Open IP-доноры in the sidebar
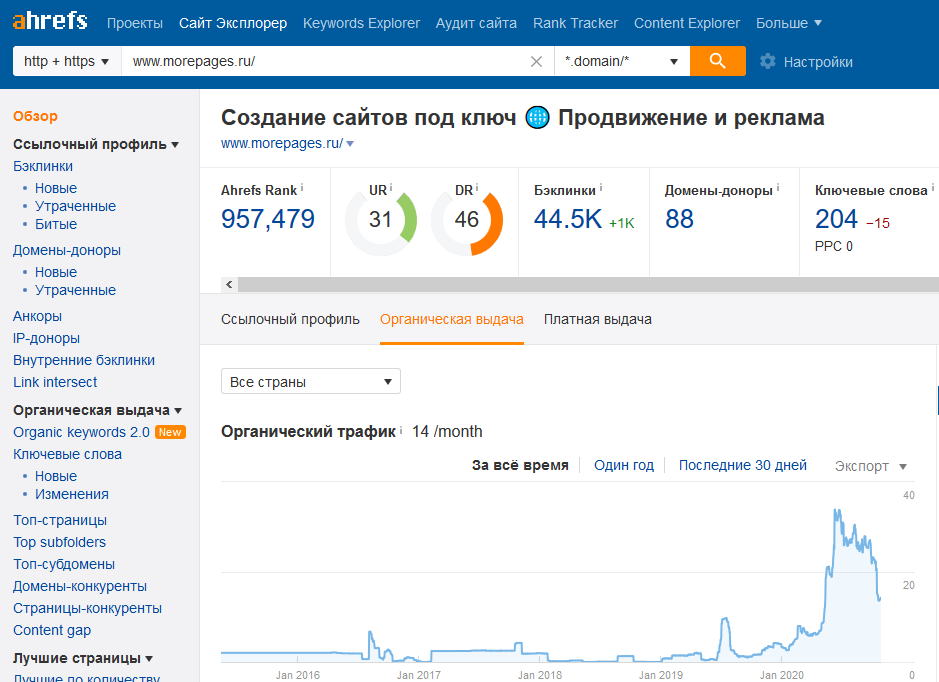Viewport: 939px width, 682px height. 46,338
